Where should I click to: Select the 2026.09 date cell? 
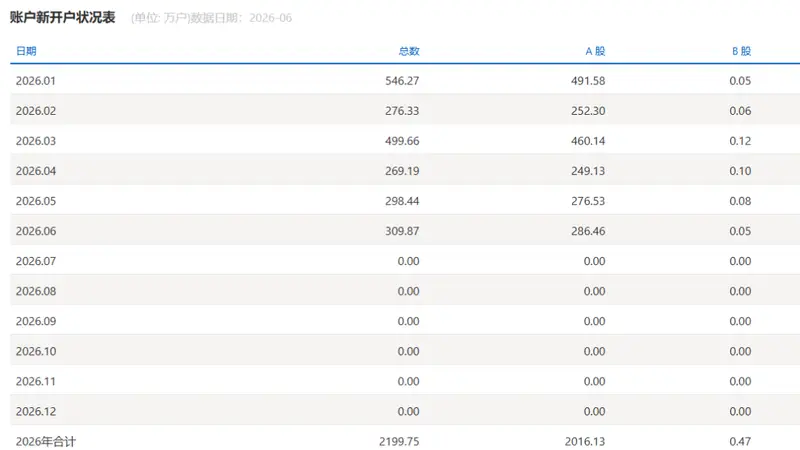pyautogui.click(x=36, y=321)
